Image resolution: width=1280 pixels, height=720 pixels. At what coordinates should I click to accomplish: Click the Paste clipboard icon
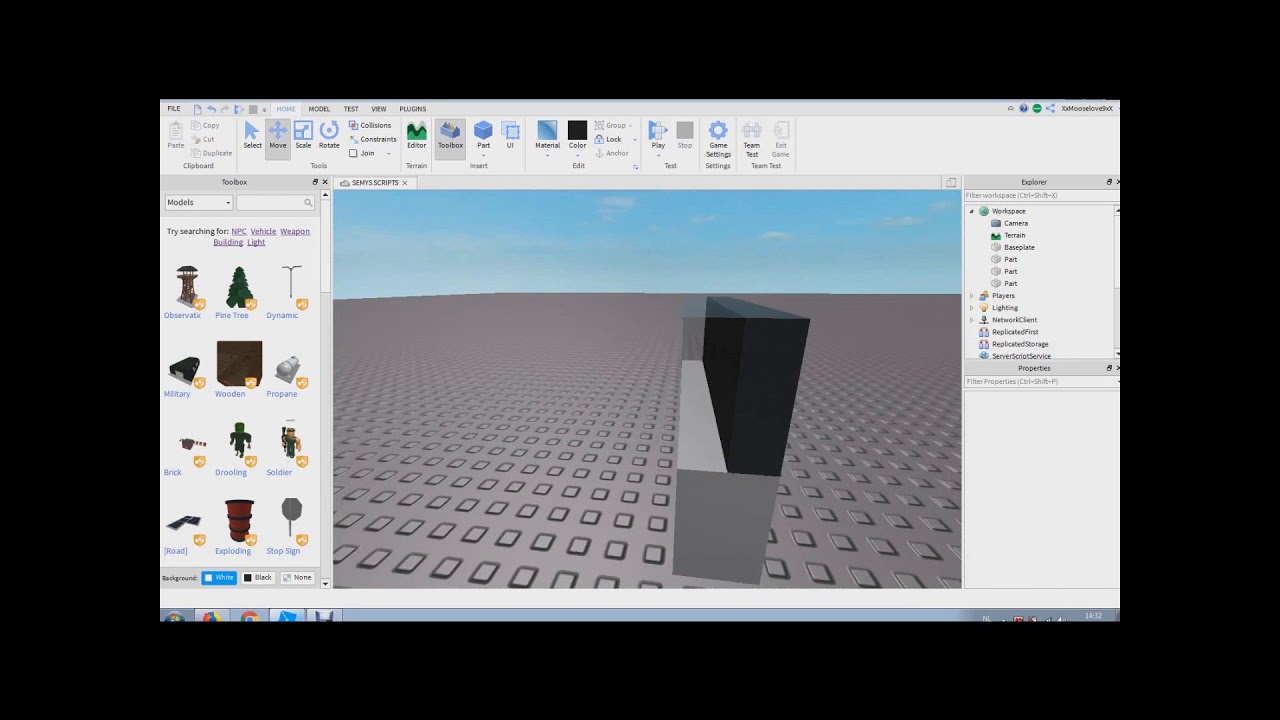(x=176, y=135)
